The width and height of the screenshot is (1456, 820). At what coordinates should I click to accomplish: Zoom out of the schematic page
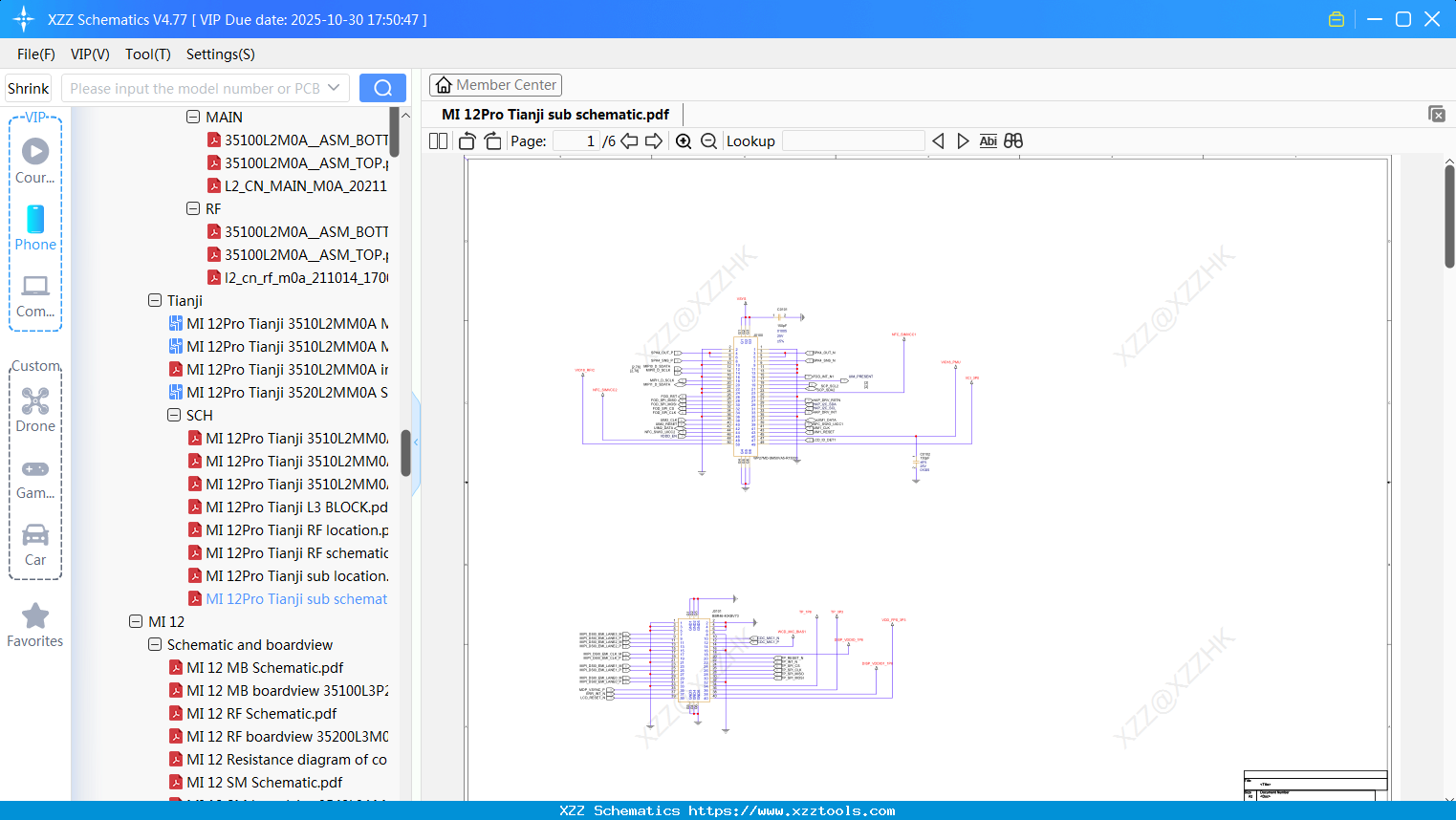point(708,140)
